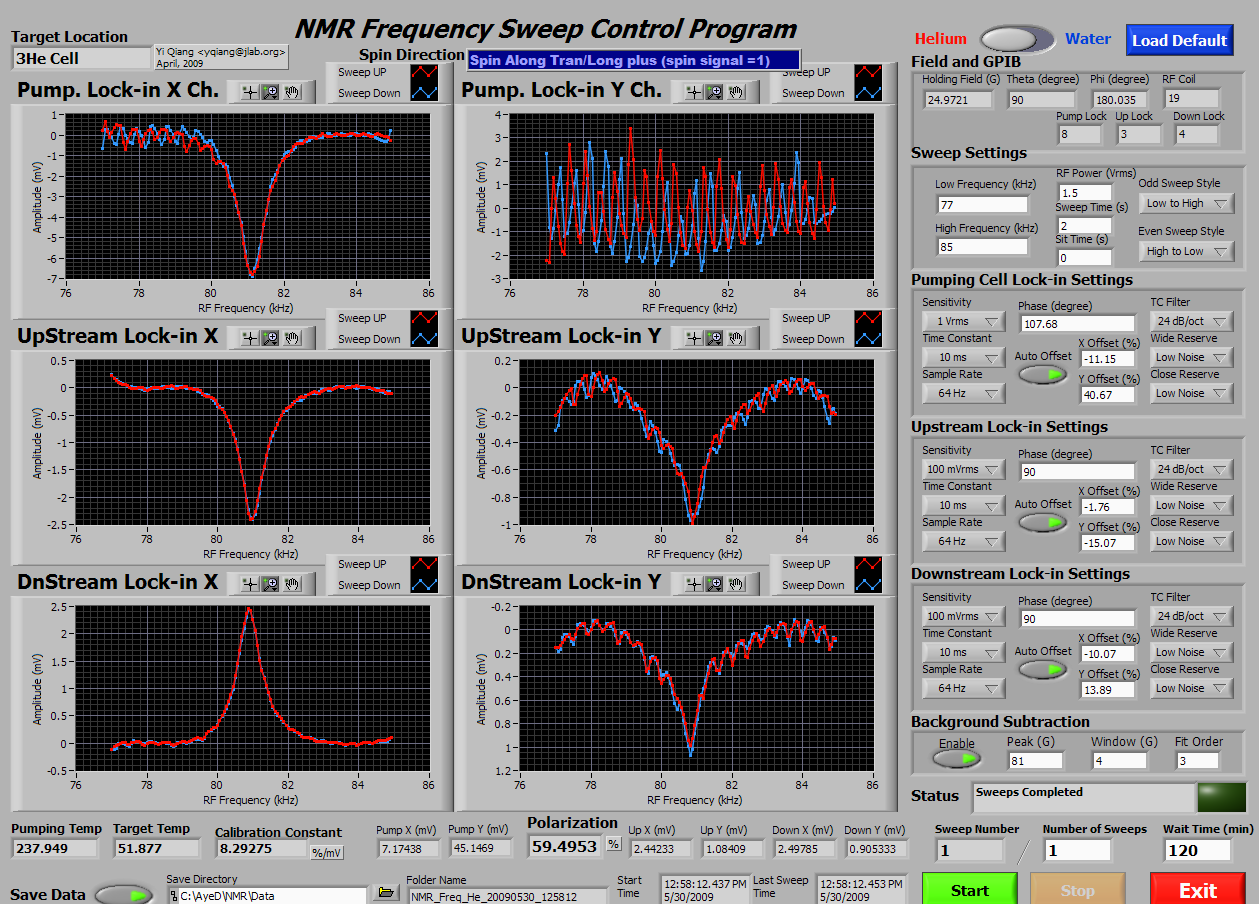Click the Wait Time (min) field
This screenshot has width=1259, height=904.
pos(1198,850)
